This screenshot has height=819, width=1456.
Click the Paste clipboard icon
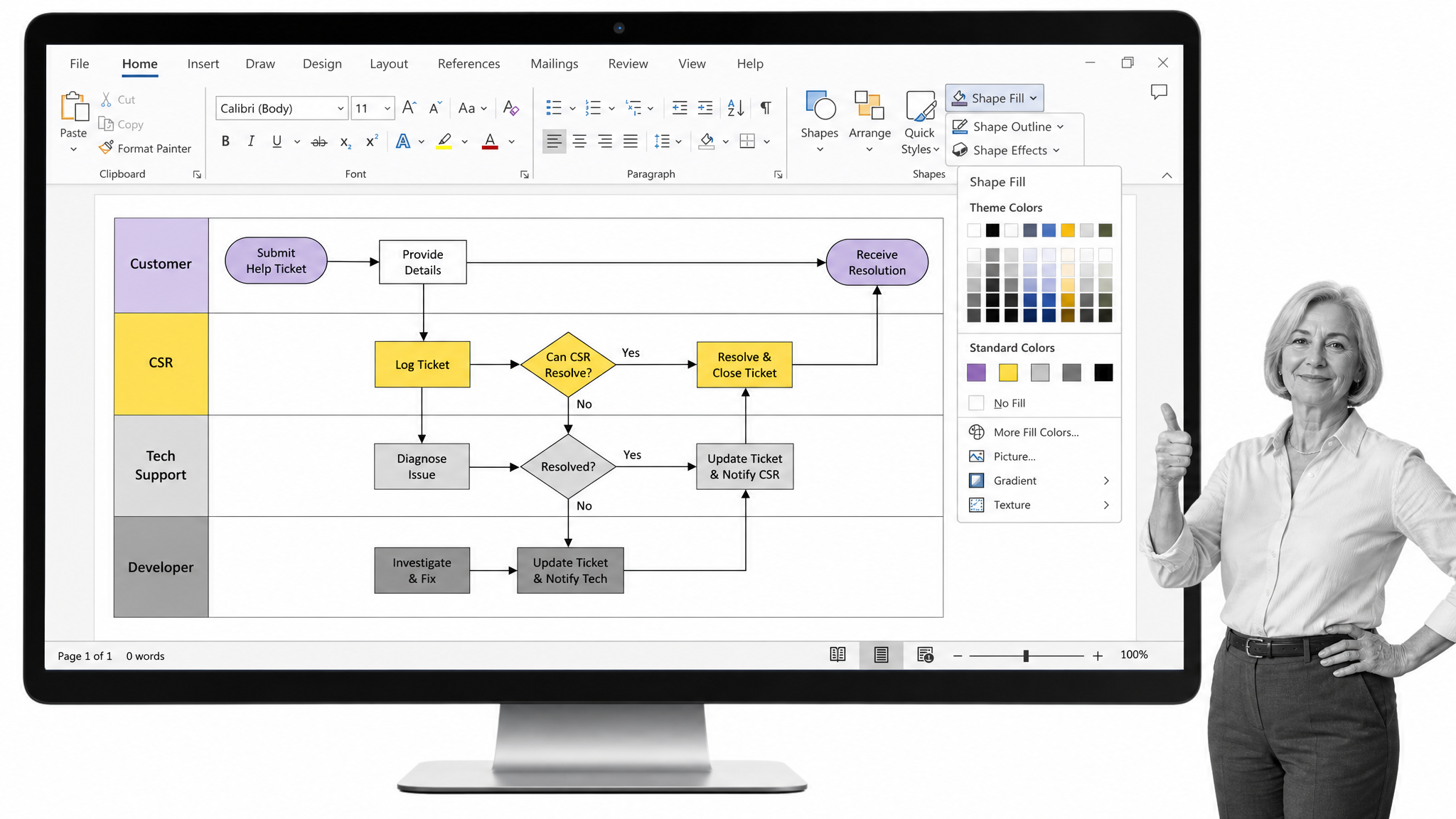tap(74, 107)
